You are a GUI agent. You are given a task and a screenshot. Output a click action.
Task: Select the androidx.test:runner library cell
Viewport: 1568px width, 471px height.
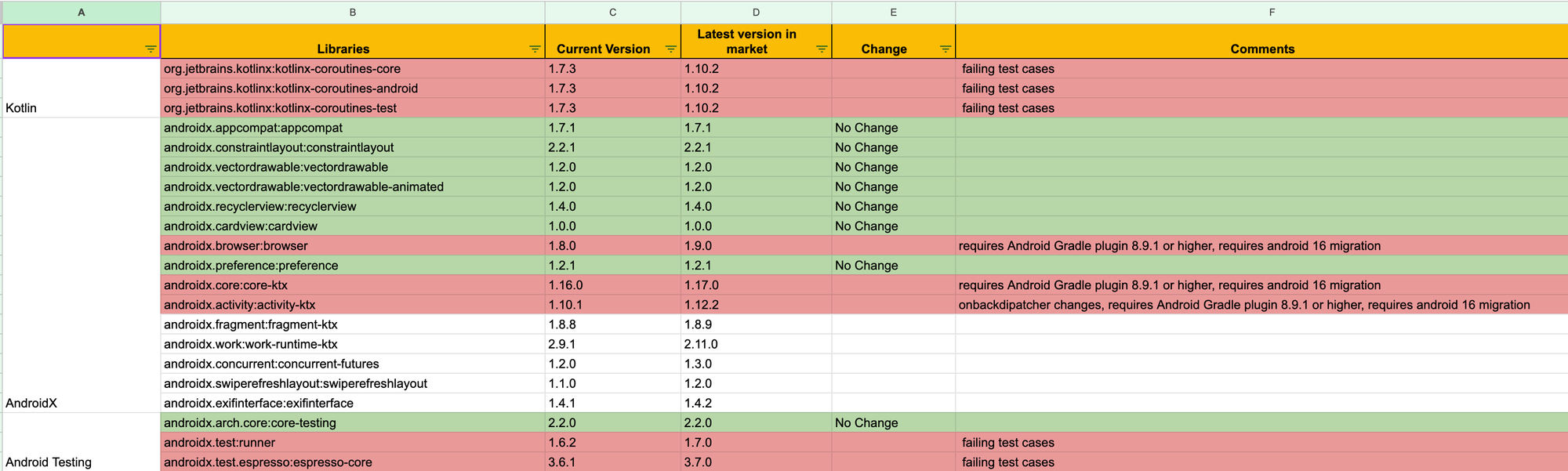353,443
